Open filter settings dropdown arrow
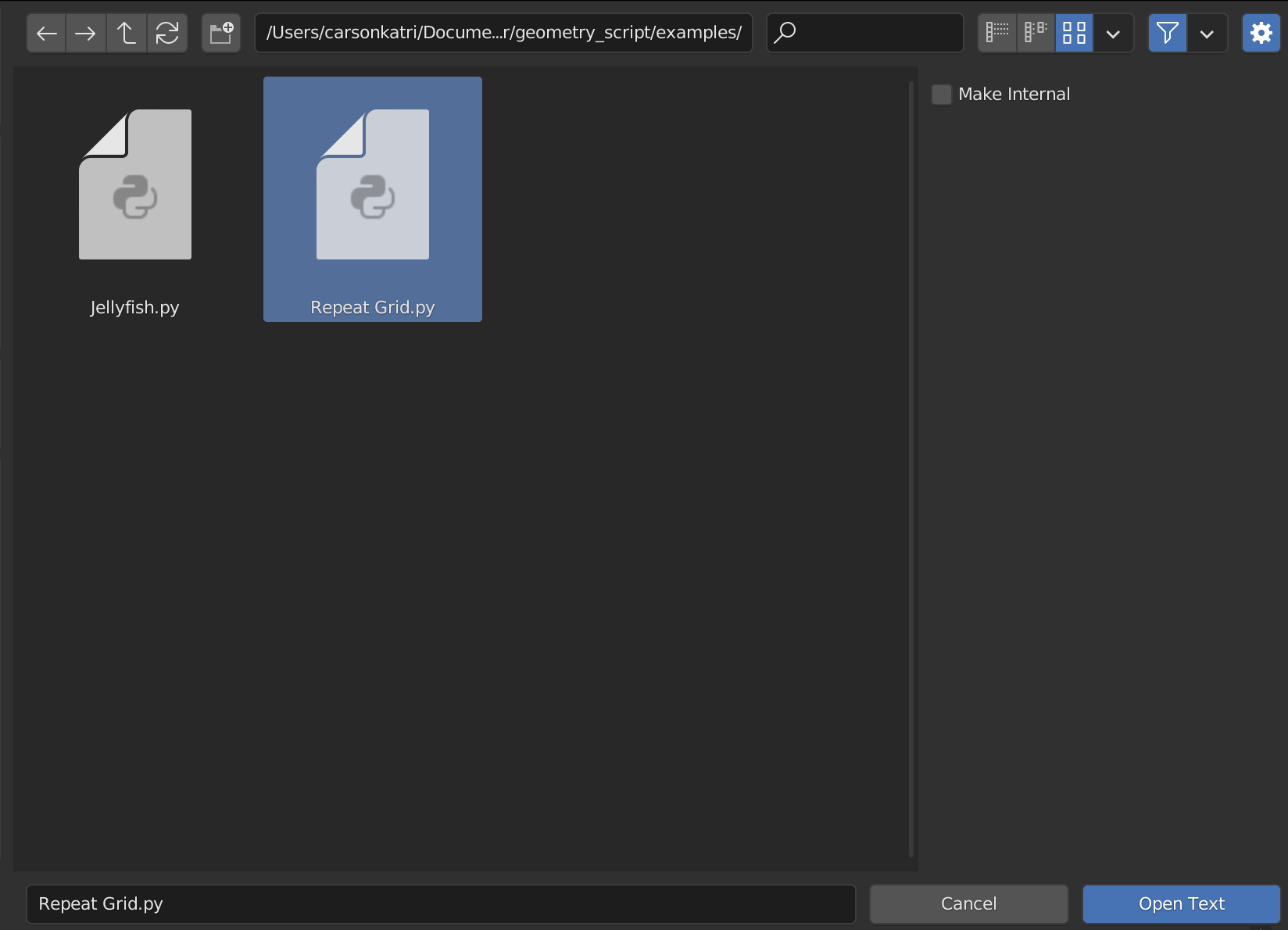This screenshot has width=1288, height=930. (1207, 34)
